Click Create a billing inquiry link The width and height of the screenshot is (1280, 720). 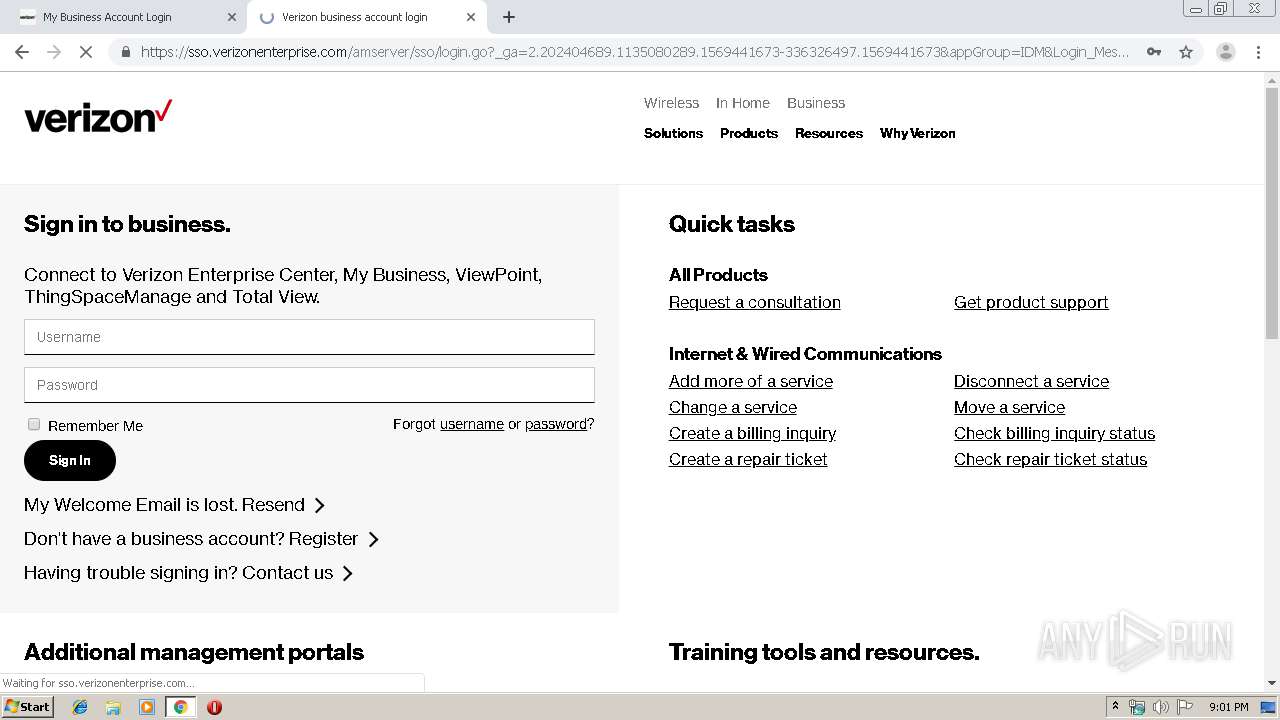pos(752,433)
